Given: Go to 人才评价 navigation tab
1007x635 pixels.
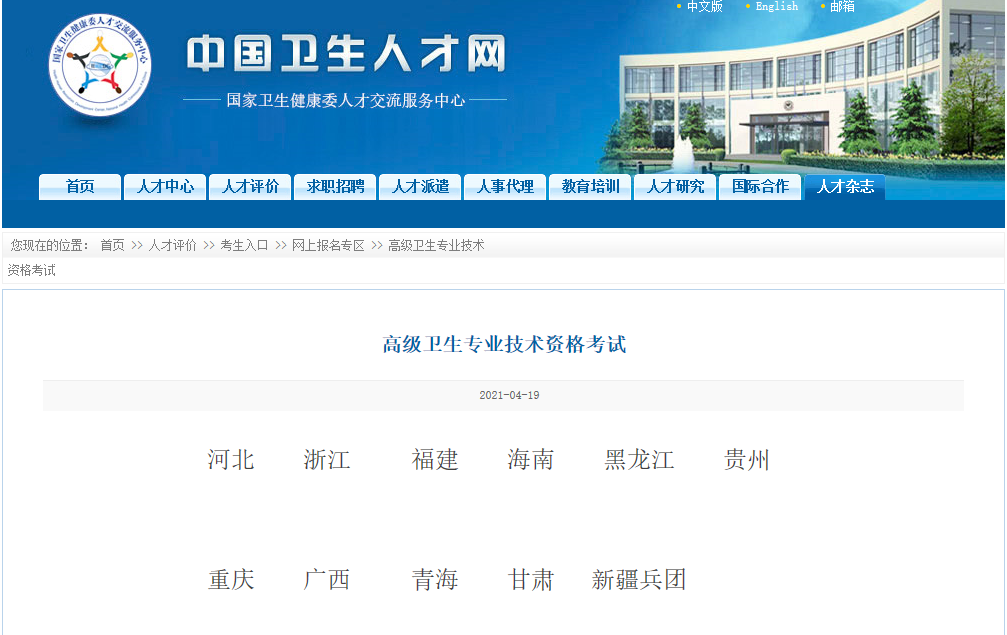Looking at the screenshot, I should (x=250, y=187).
